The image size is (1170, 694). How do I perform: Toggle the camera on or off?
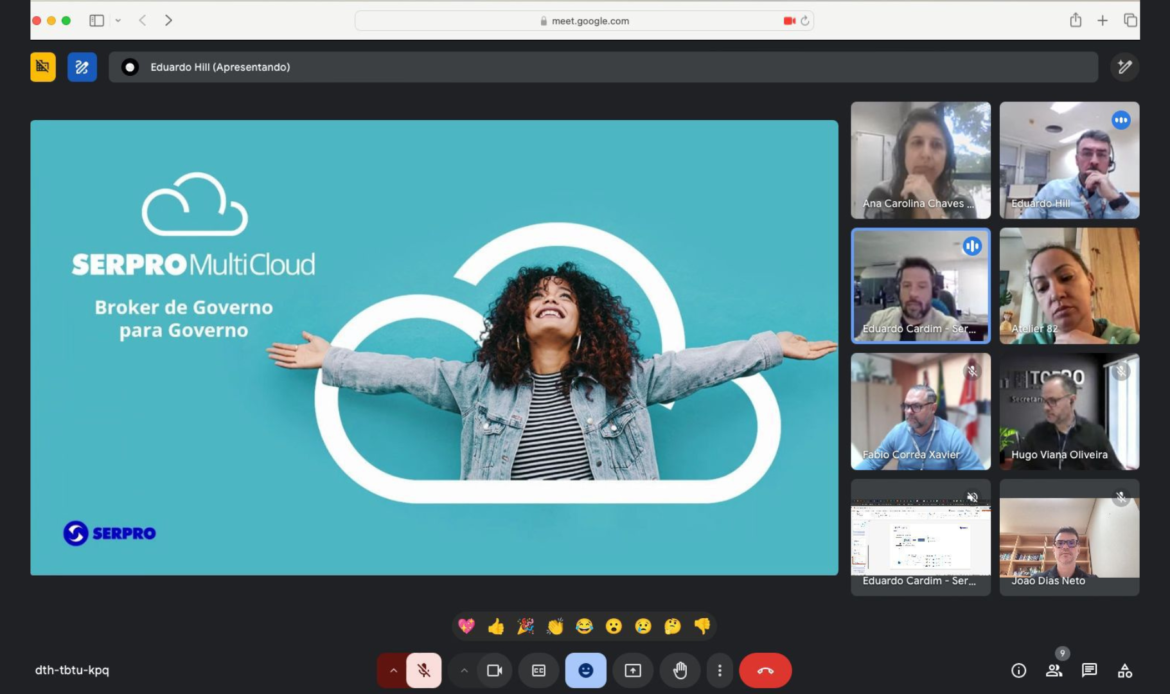(494, 670)
